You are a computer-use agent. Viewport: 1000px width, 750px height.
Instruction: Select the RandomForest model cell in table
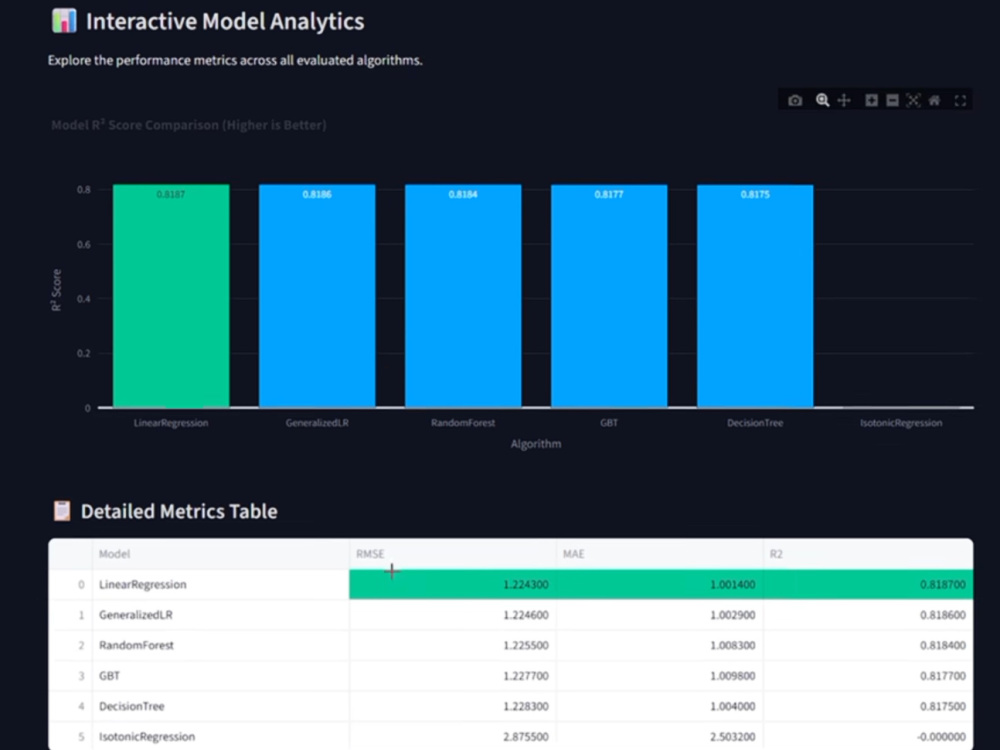[x=221, y=645]
